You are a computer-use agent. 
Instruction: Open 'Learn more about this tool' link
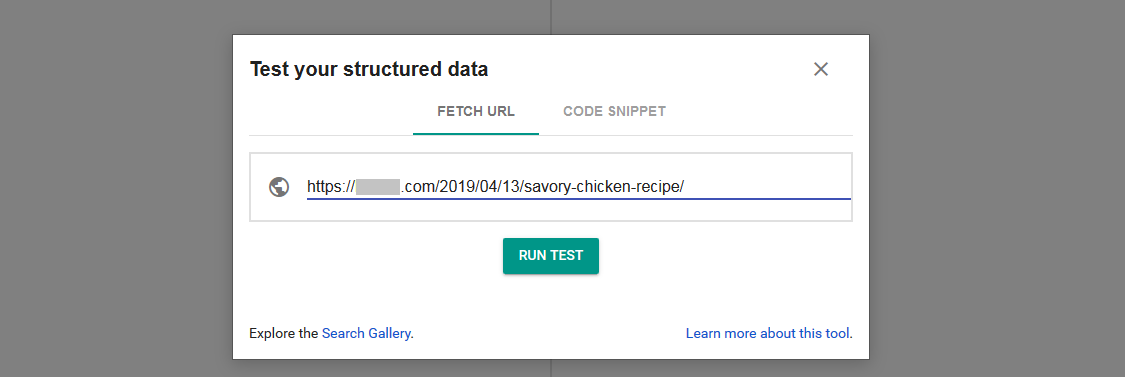click(767, 333)
